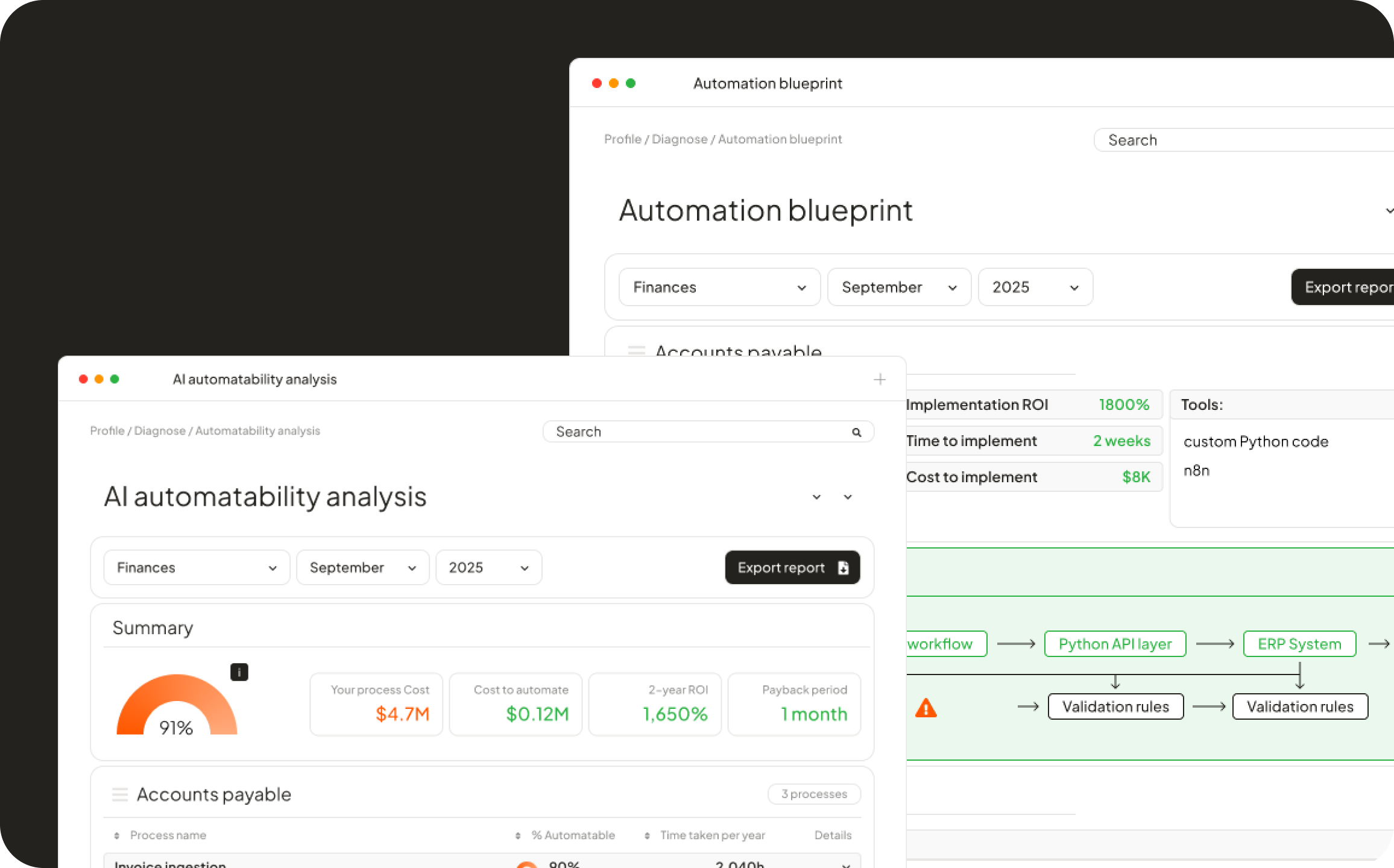This screenshot has height=868, width=1394.
Task: Click the info icon above the 91% gauge
Action: click(x=239, y=672)
